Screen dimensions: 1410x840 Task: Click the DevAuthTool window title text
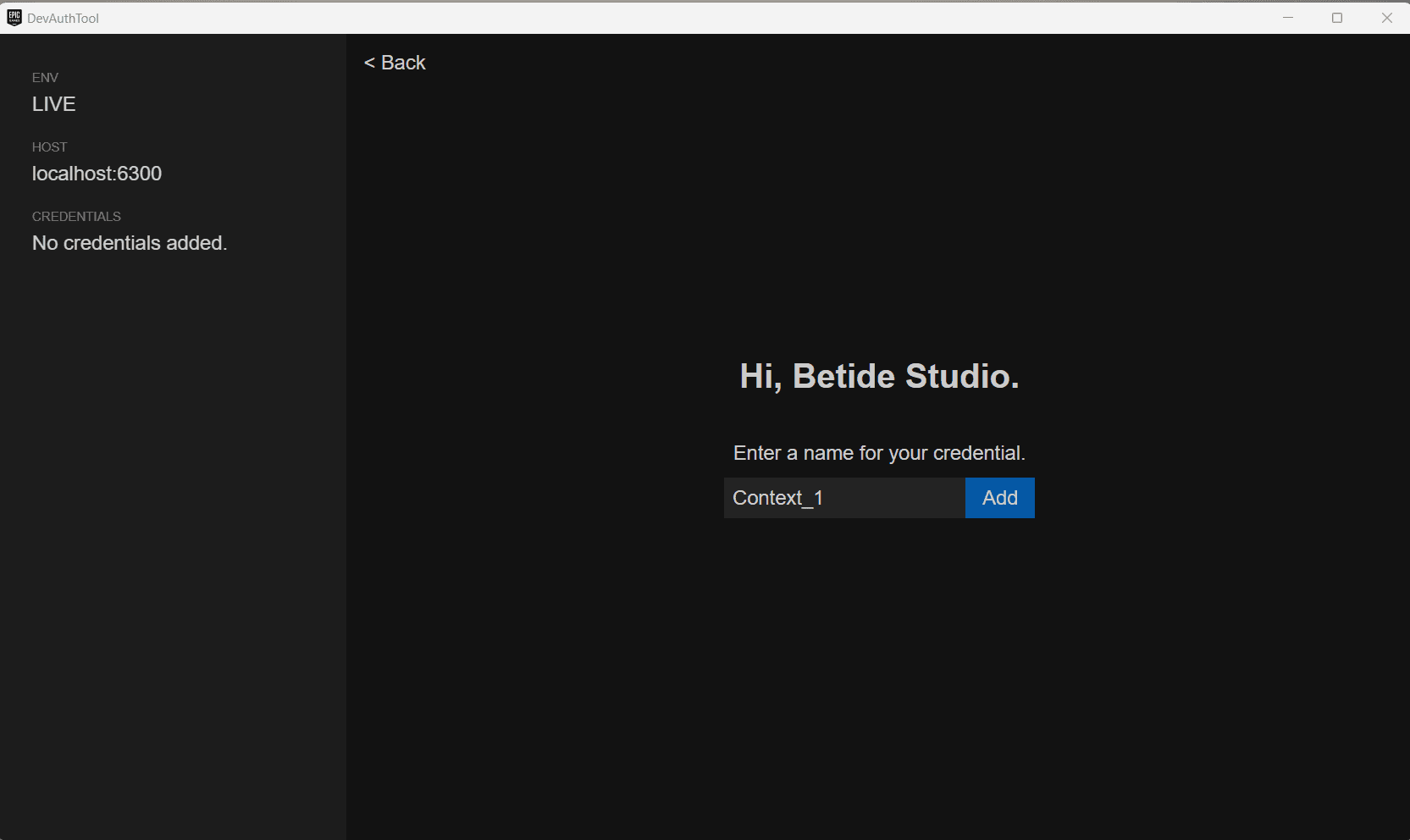[62, 17]
